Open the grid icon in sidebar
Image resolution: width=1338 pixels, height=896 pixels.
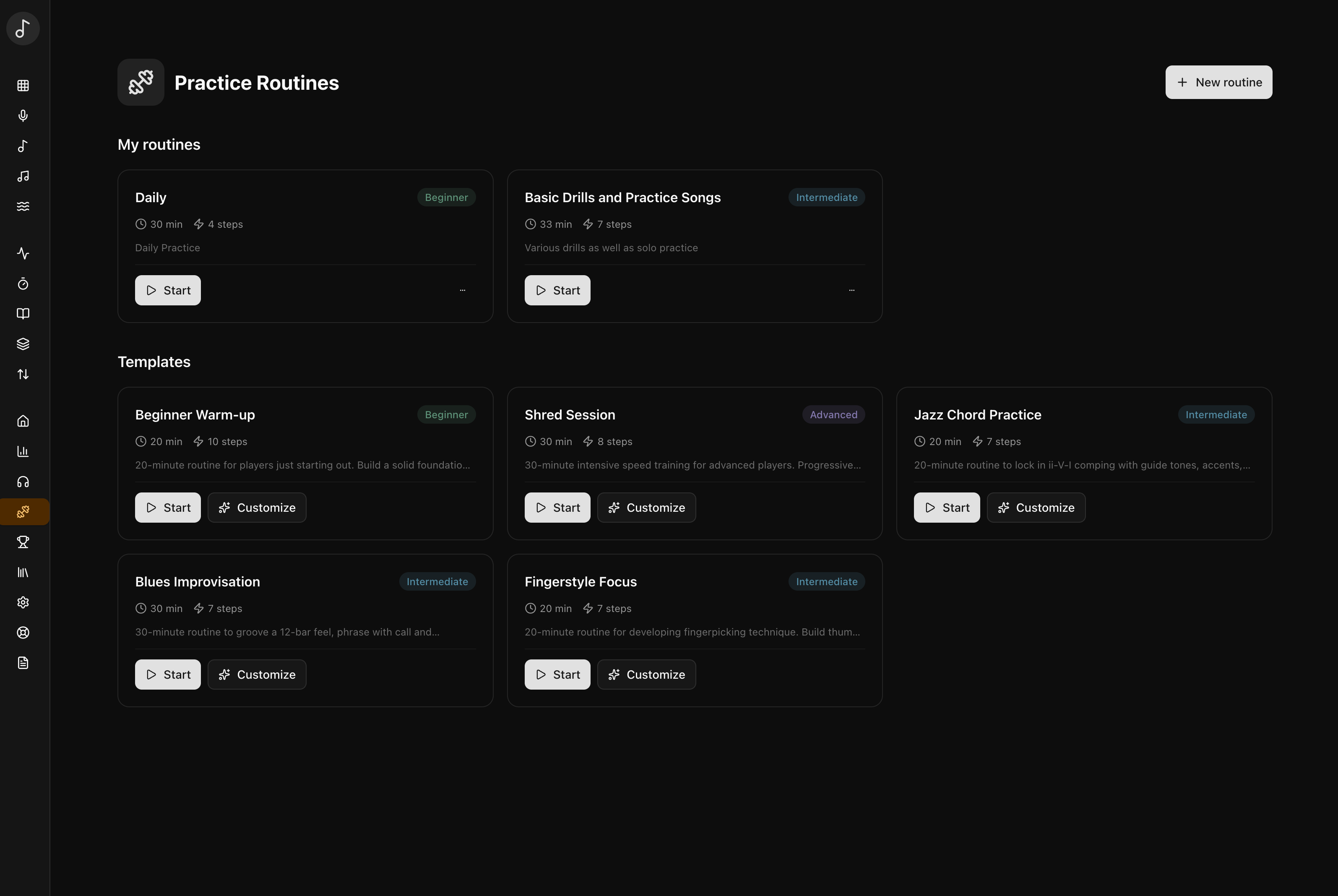[x=23, y=86]
